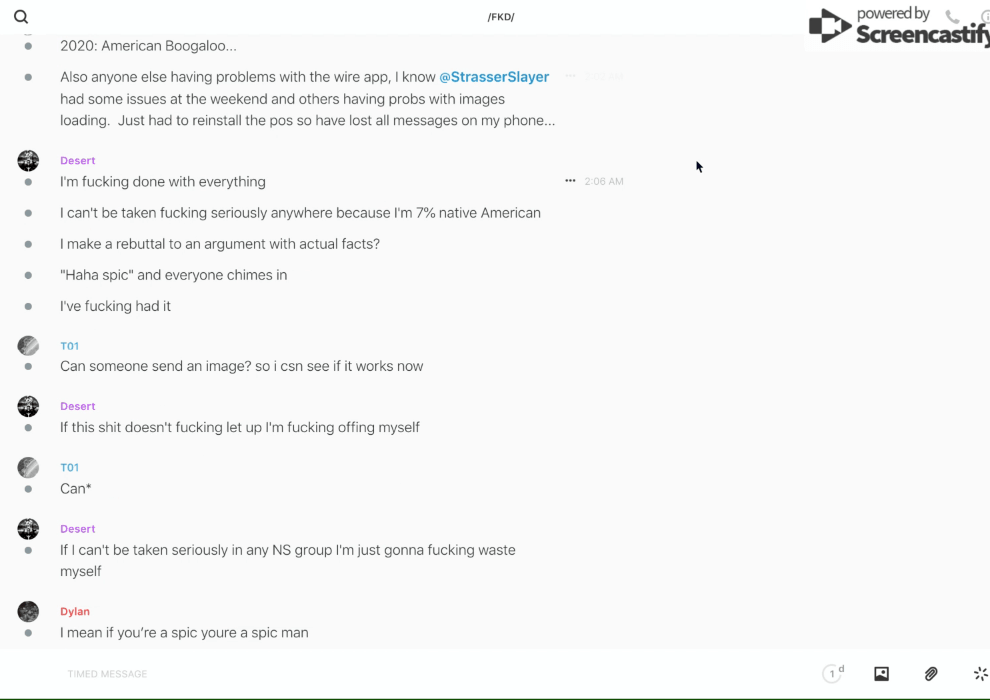Start a voice call with phone icon
Viewport: 990px width, 700px height.
[x=952, y=17]
